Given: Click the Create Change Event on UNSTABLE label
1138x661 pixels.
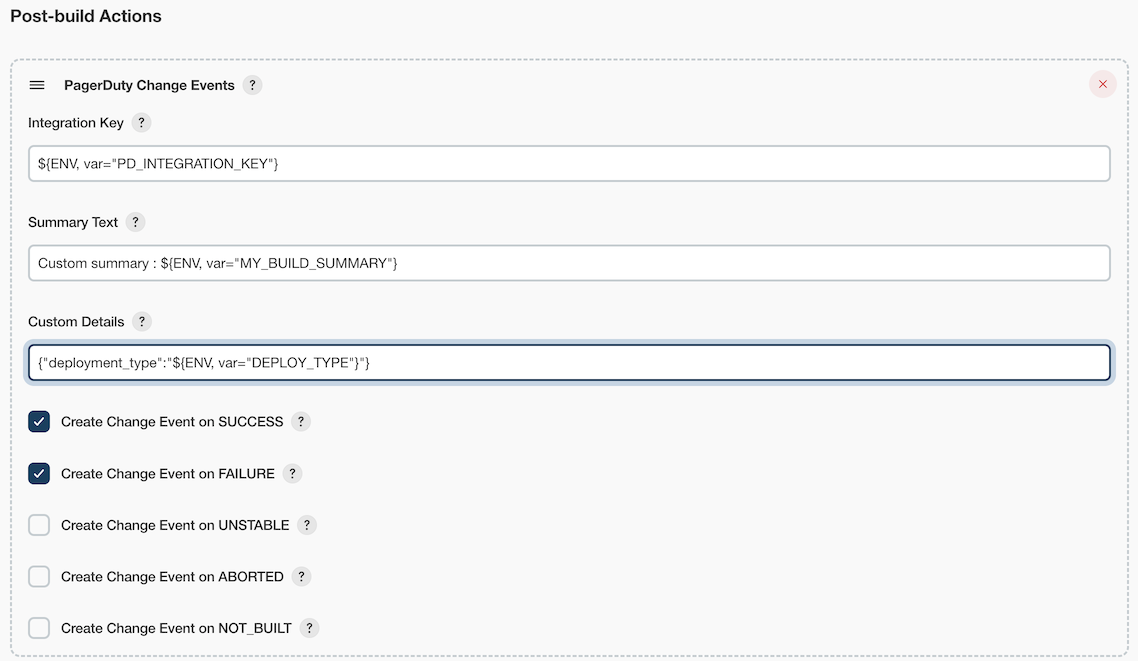Looking at the screenshot, I should (x=175, y=525).
